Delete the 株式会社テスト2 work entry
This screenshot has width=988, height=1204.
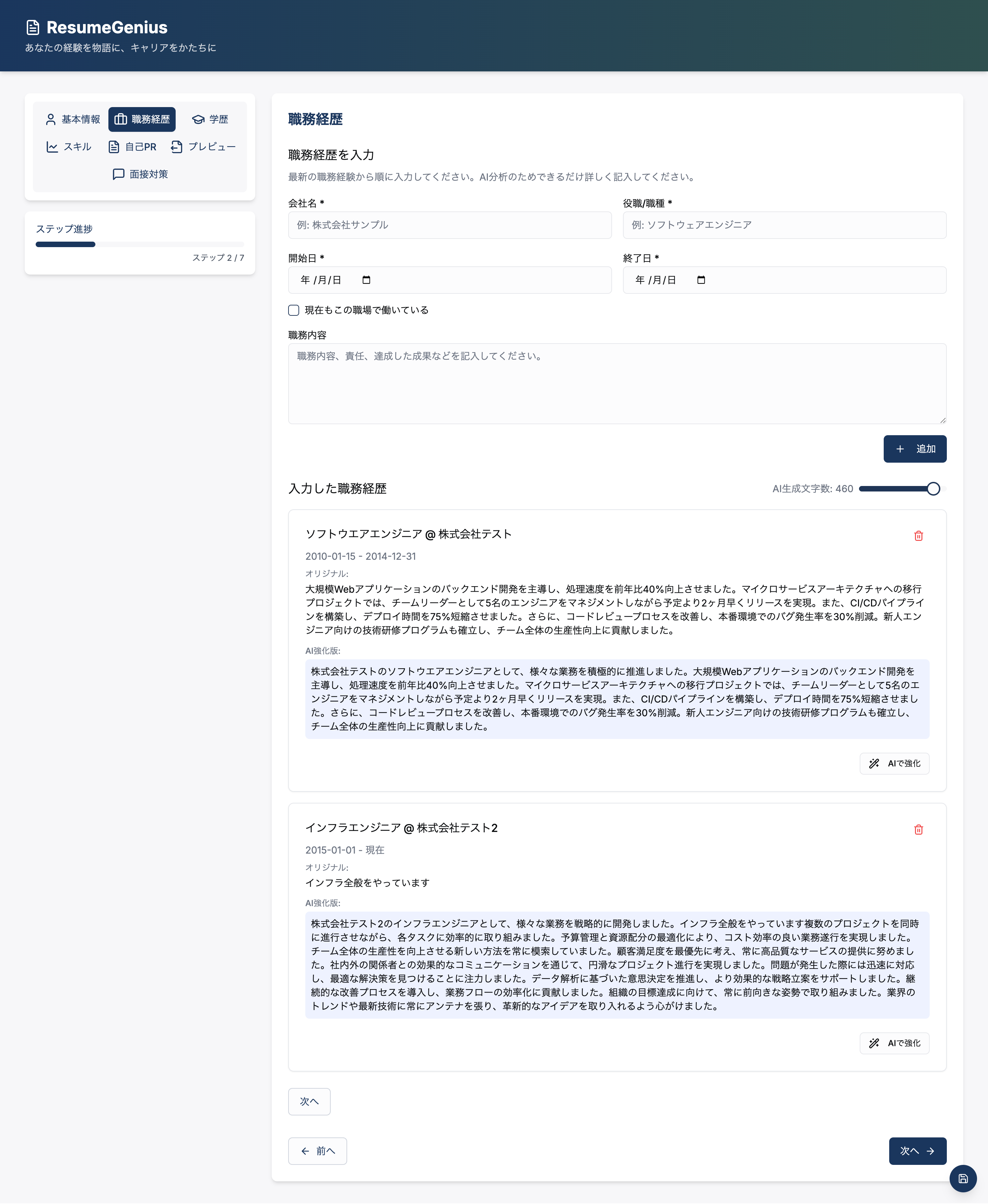tap(918, 830)
